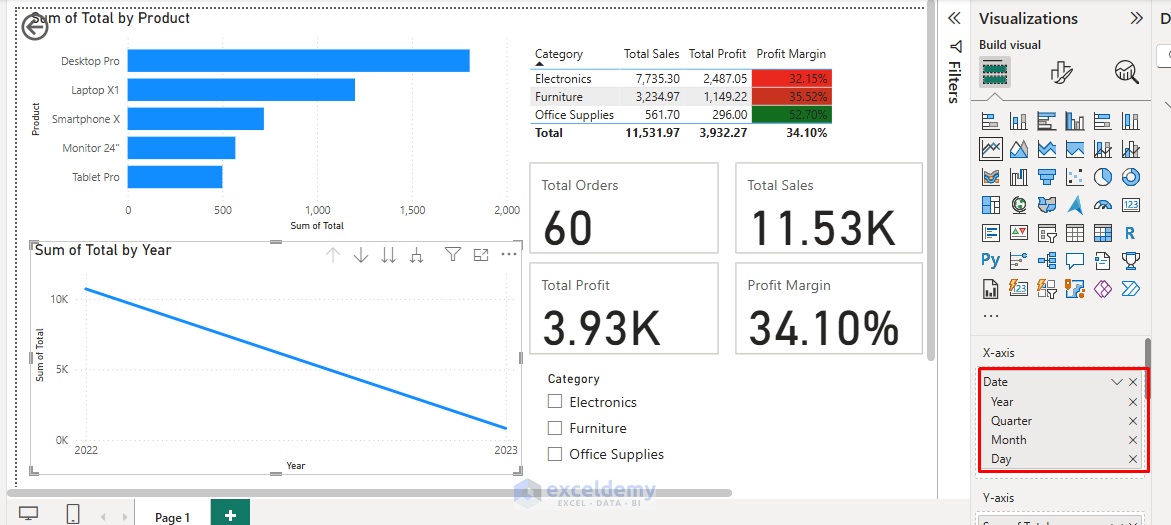Open line chart in Focus mode
This screenshot has height=525, width=1171.
[481, 255]
